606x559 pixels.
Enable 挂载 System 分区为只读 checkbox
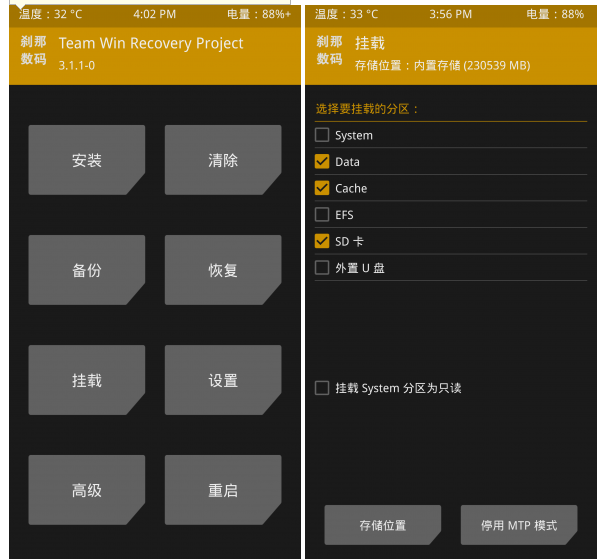(x=322, y=388)
